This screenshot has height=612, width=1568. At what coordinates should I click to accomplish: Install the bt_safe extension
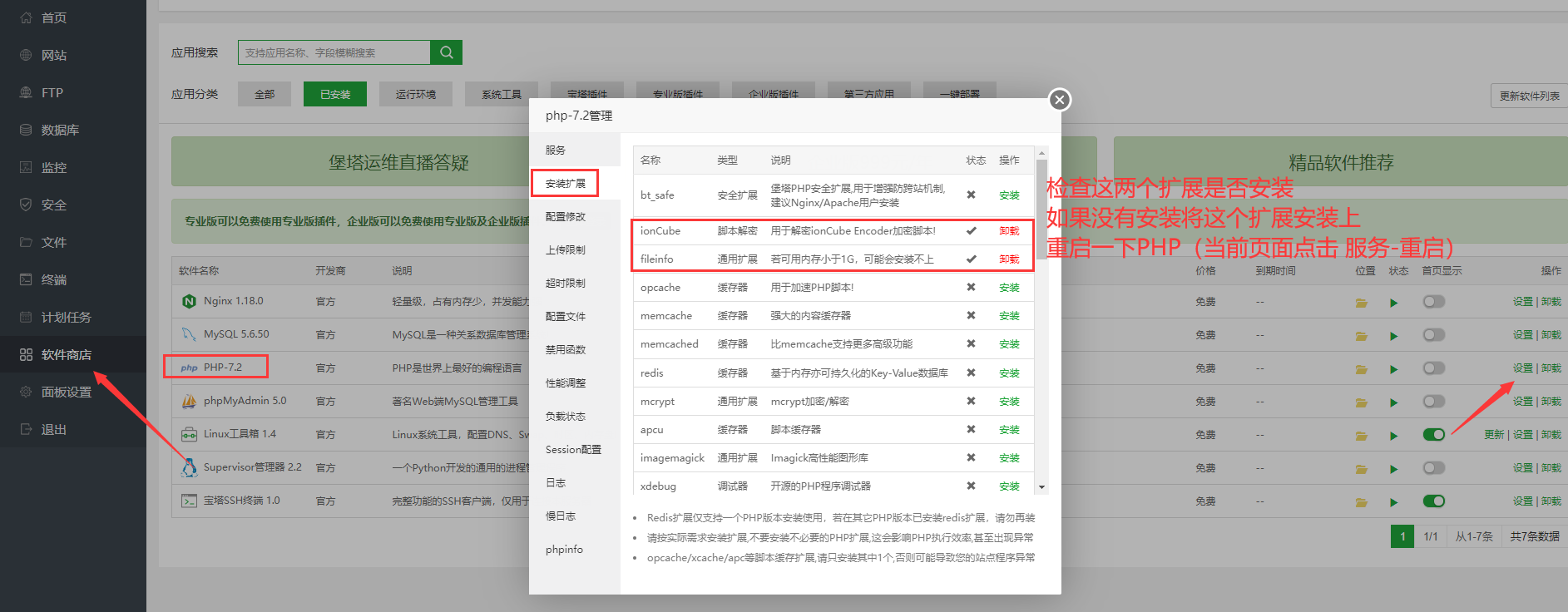(x=1009, y=195)
